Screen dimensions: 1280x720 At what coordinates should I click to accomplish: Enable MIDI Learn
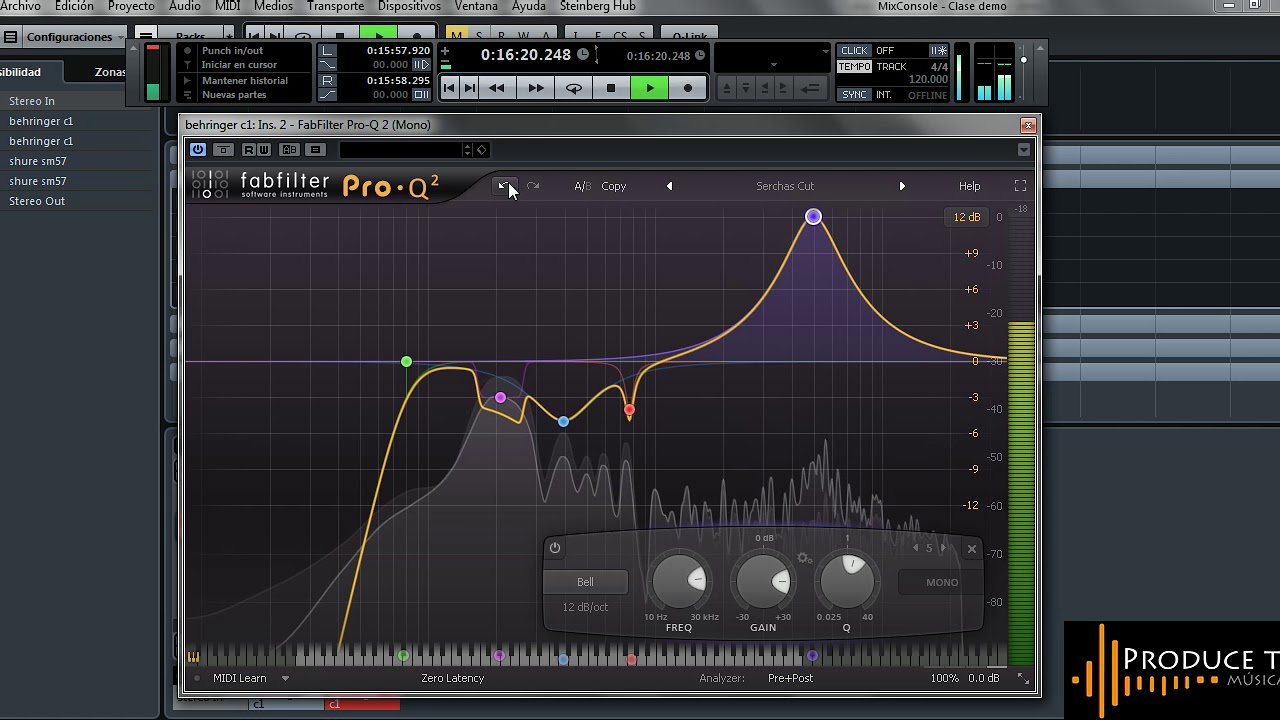240,678
